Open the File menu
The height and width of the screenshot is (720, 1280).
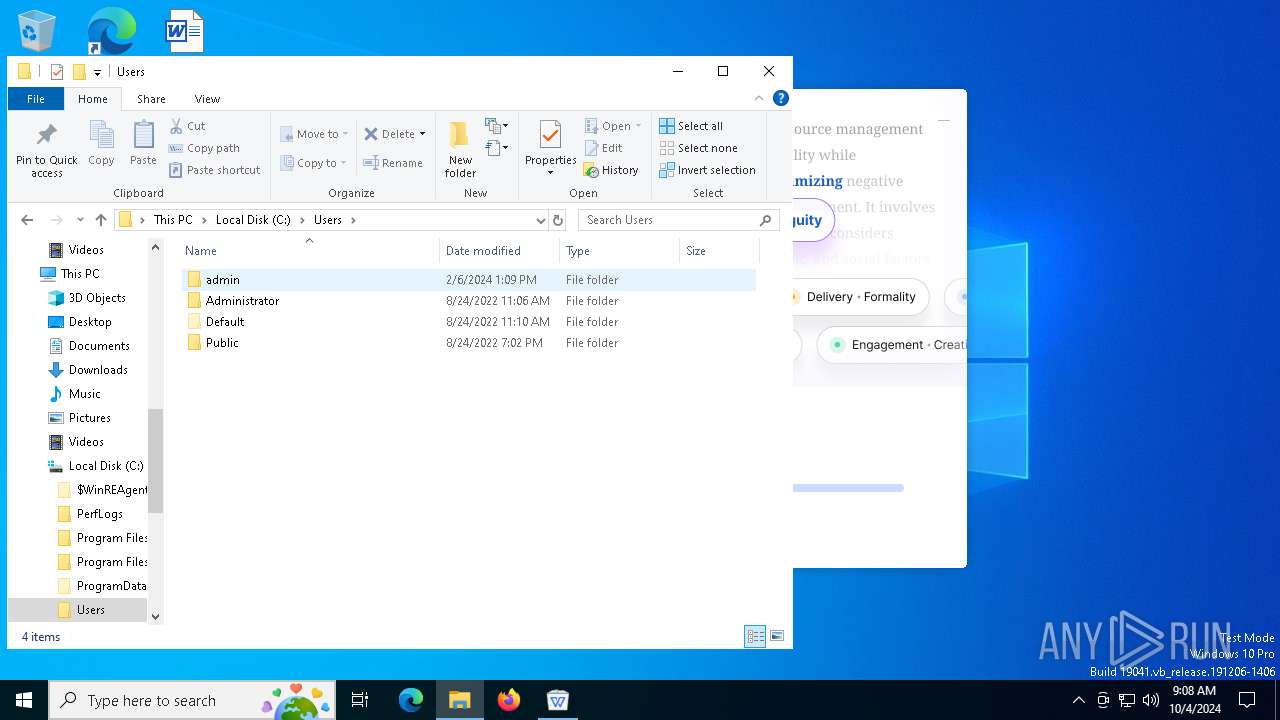coord(36,99)
